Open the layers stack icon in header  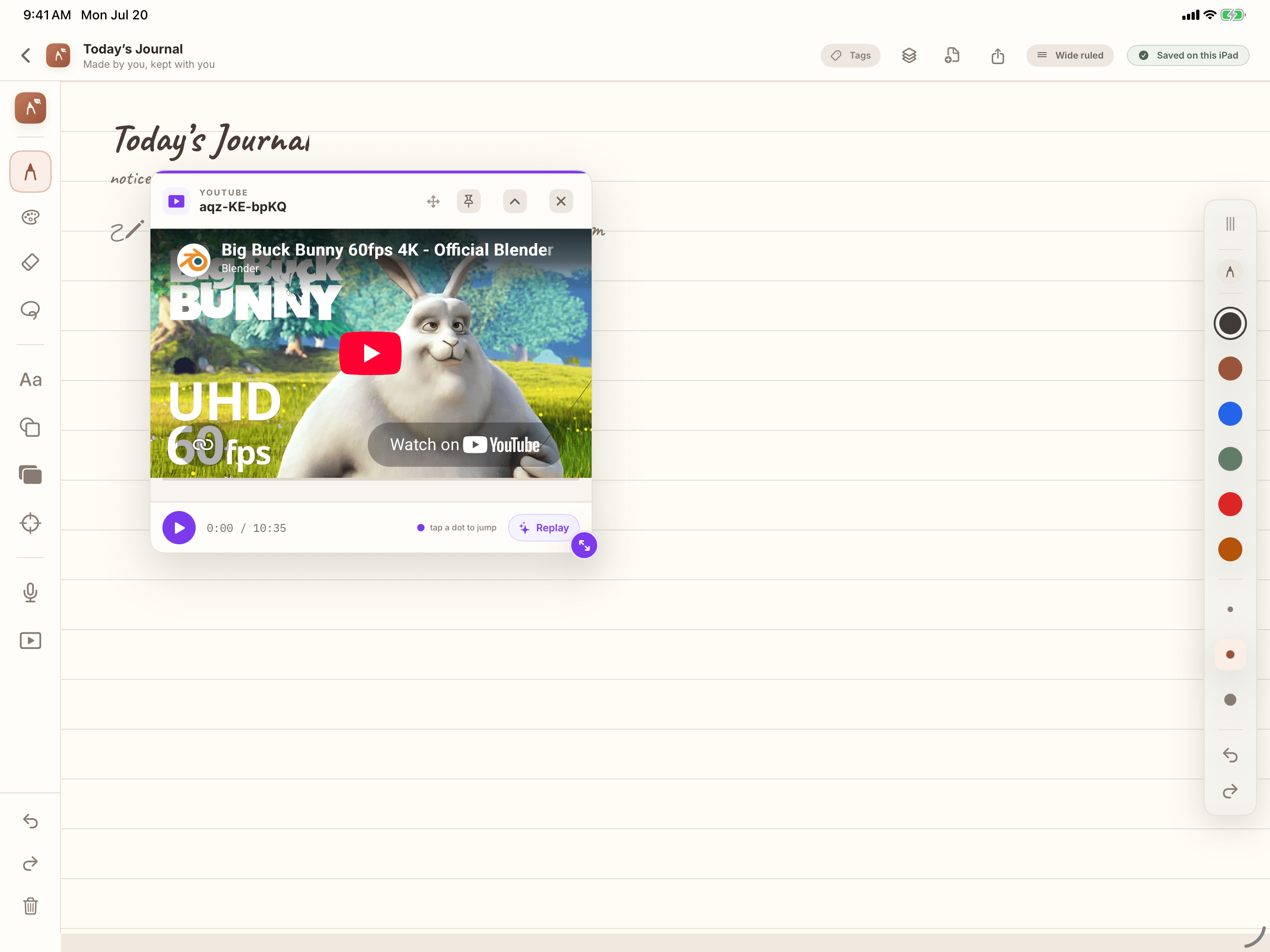pos(909,55)
